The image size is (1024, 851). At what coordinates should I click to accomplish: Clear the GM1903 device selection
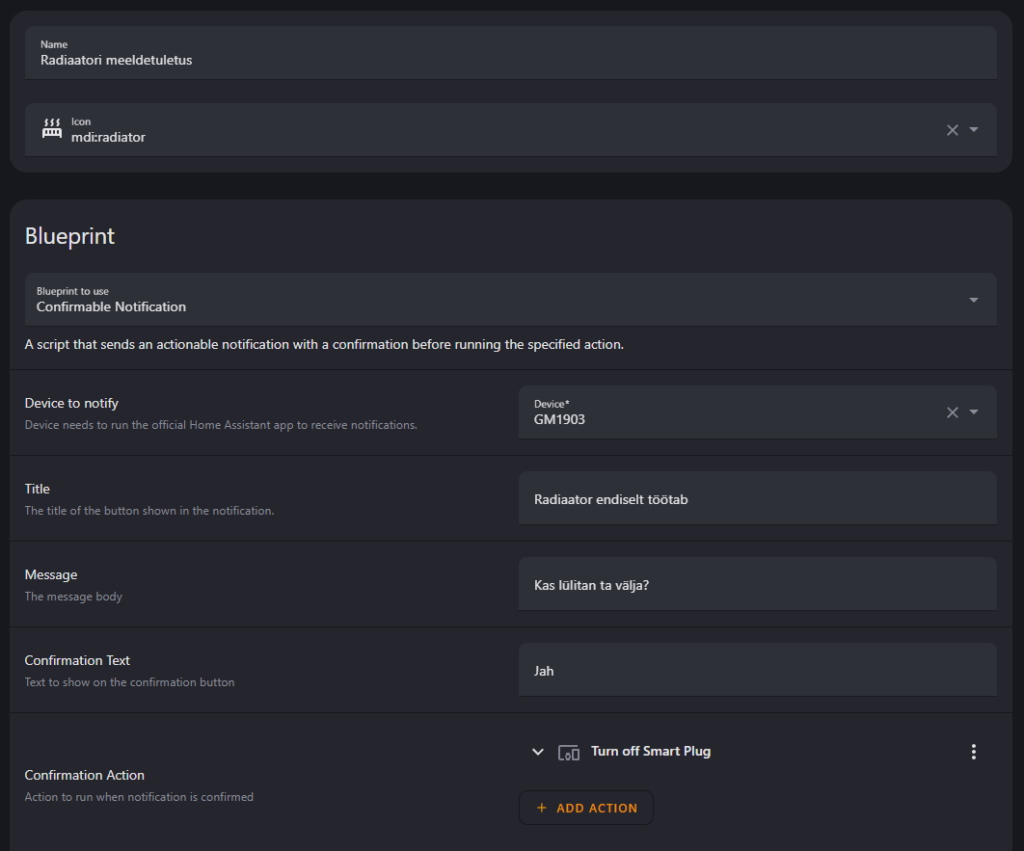952,412
